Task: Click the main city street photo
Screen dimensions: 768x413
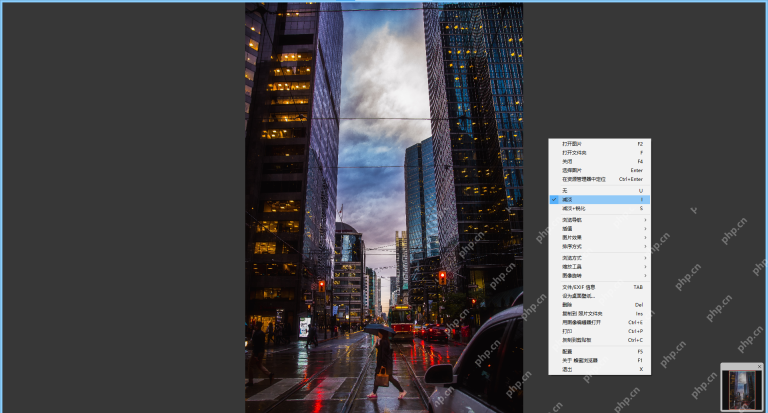Action: (x=384, y=208)
